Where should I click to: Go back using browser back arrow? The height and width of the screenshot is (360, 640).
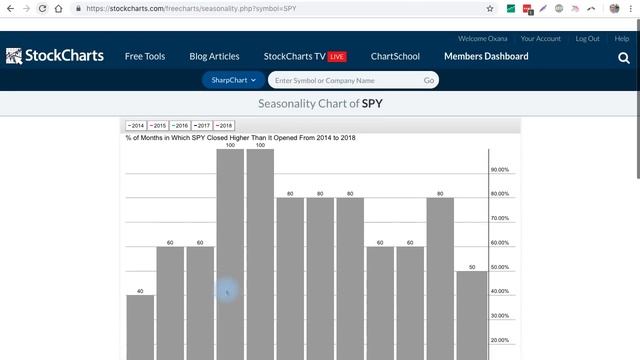point(10,9)
